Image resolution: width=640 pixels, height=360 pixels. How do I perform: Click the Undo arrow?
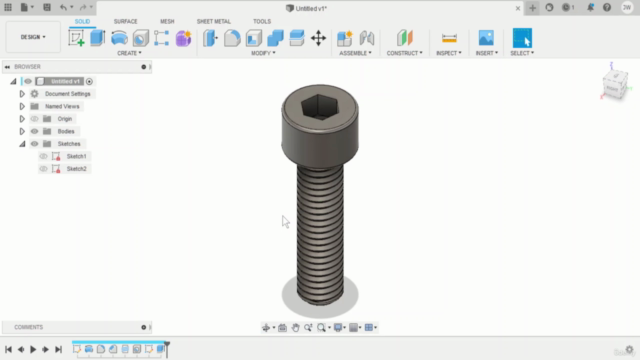[x=63, y=7]
